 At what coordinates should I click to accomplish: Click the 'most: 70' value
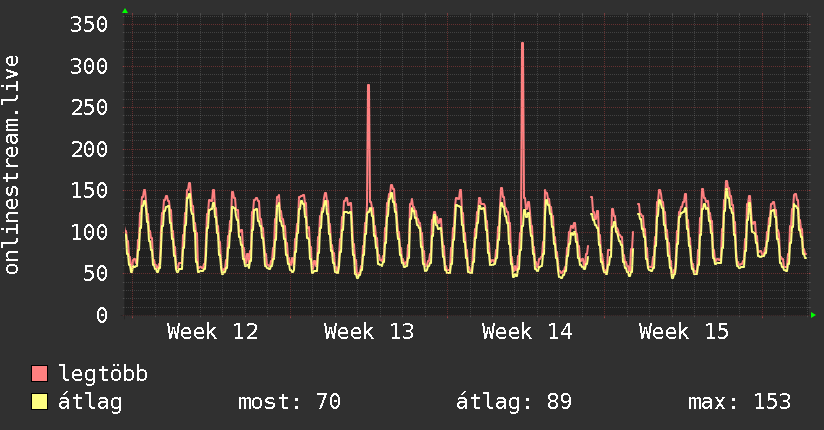coord(290,402)
